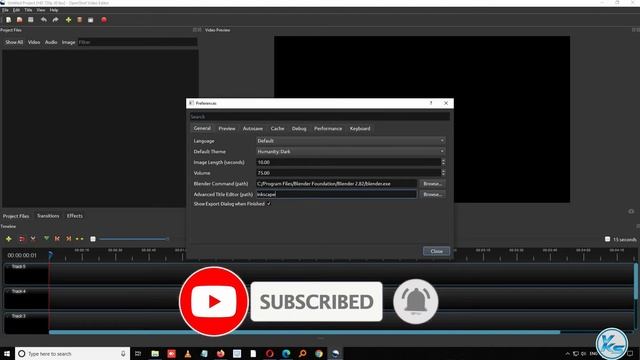Viewport: 640px width, 360px height.
Task: Click the Preferences search field
Action: pos(320,117)
